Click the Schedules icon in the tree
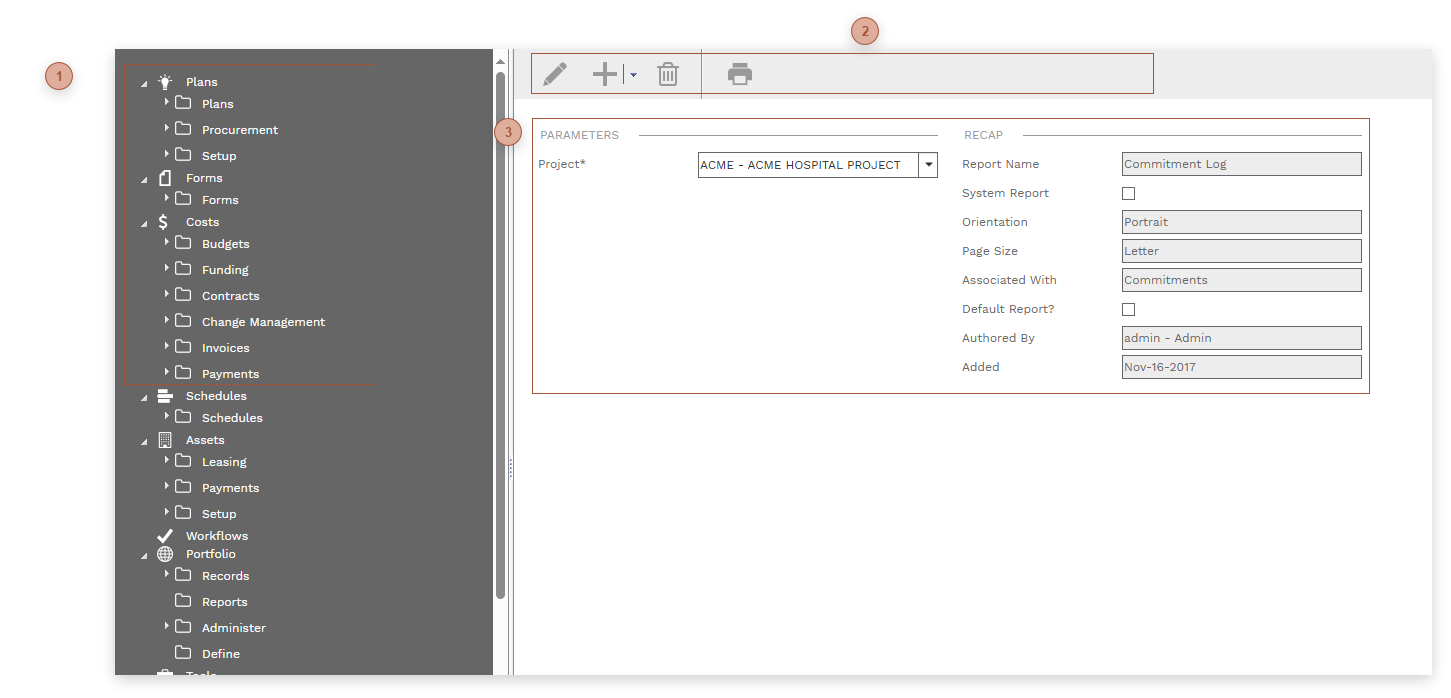The height and width of the screenshot is (698, 1451). click(x=164, y=395)
